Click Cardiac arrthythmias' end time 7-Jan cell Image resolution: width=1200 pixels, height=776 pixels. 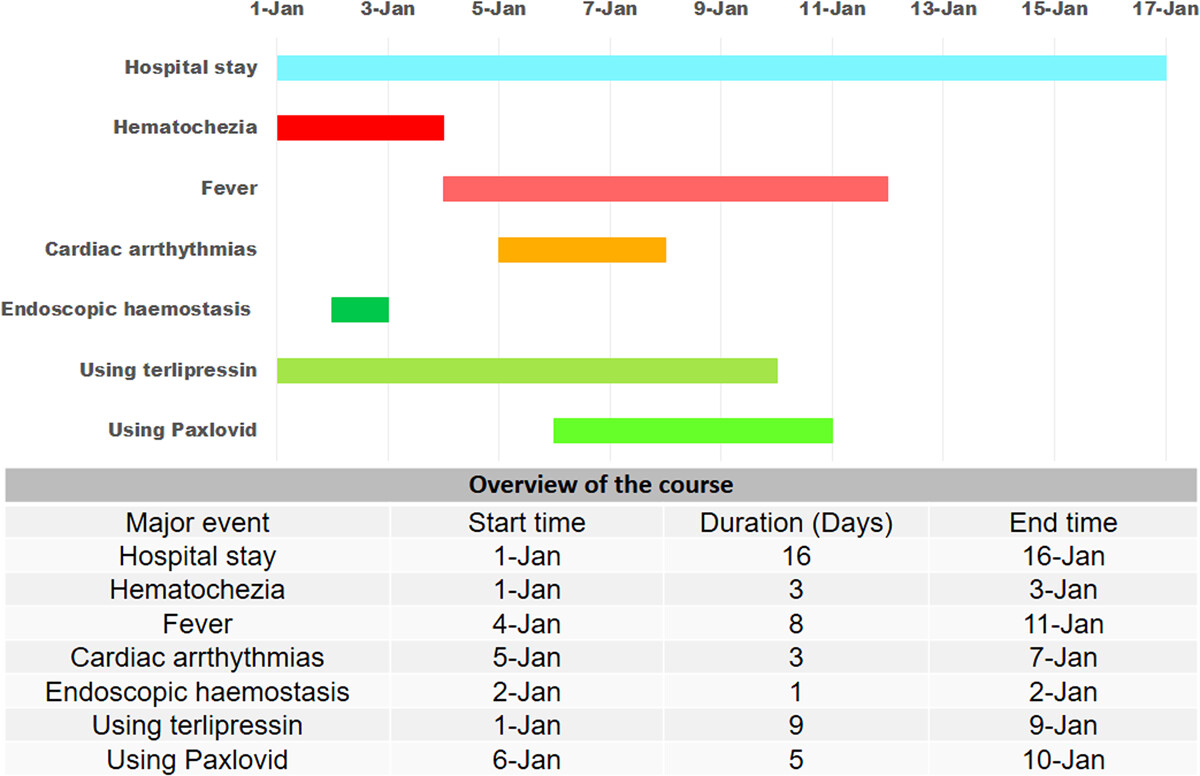pyautogui.click(x=1063, y=658)
